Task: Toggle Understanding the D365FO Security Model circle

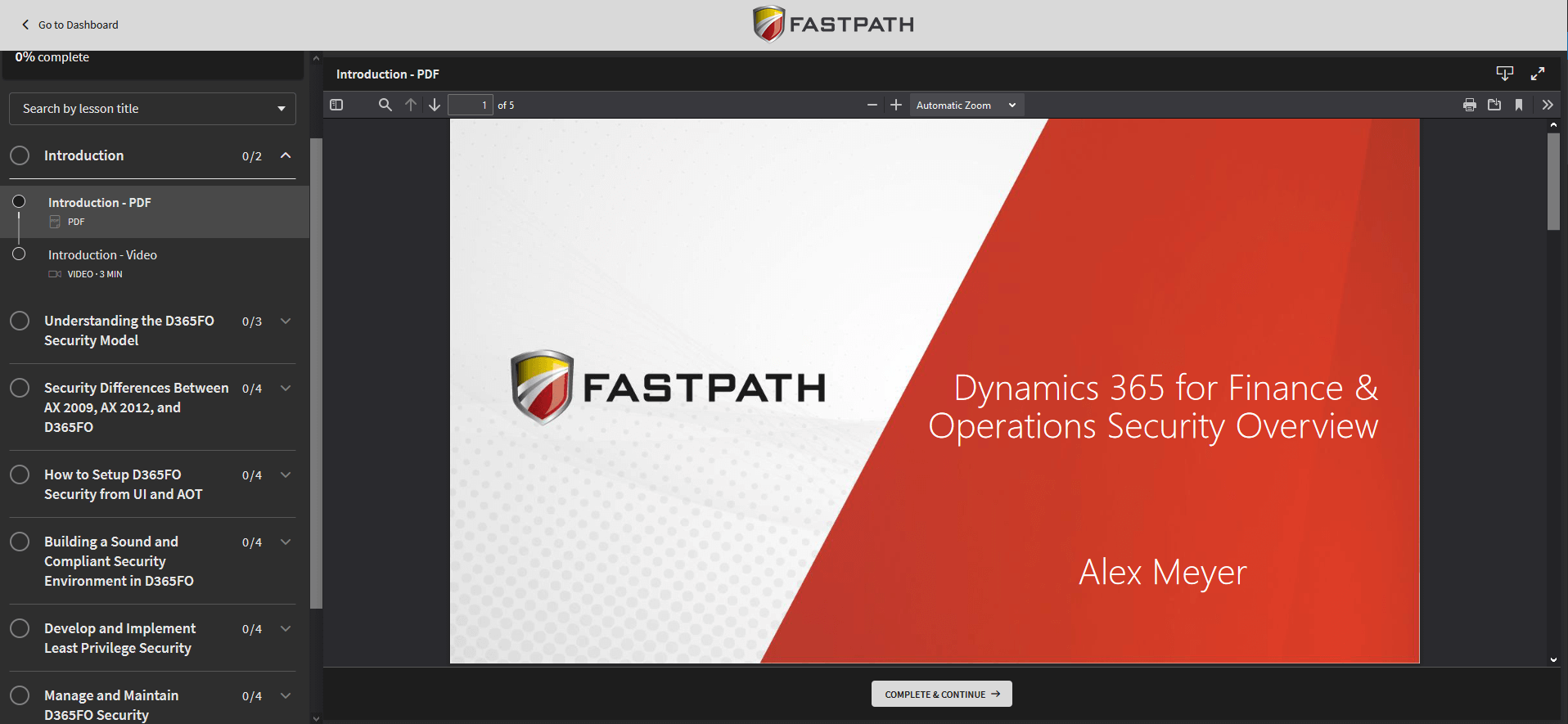Action: 20,321
